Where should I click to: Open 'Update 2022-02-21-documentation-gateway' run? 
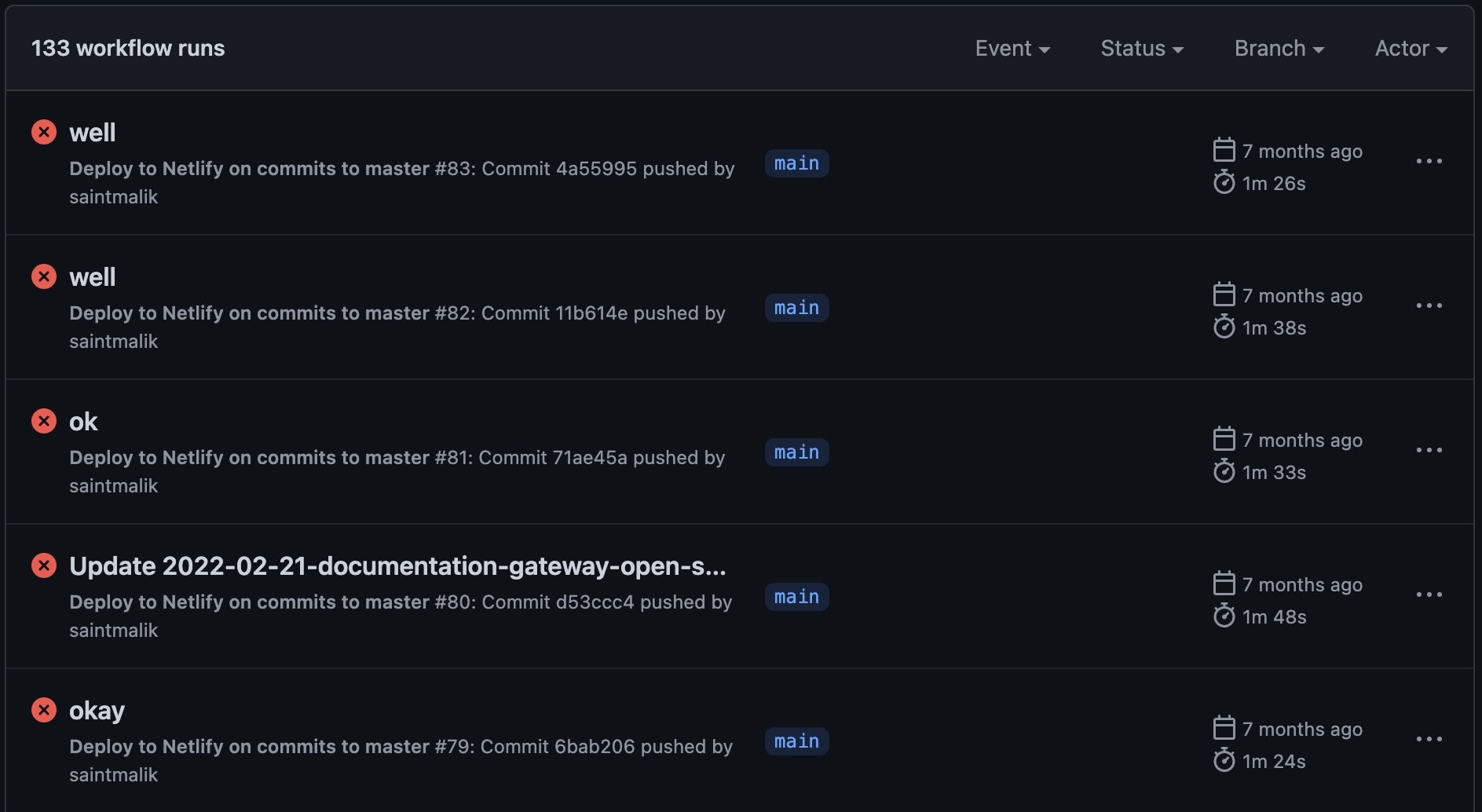(x=397, y=566)
